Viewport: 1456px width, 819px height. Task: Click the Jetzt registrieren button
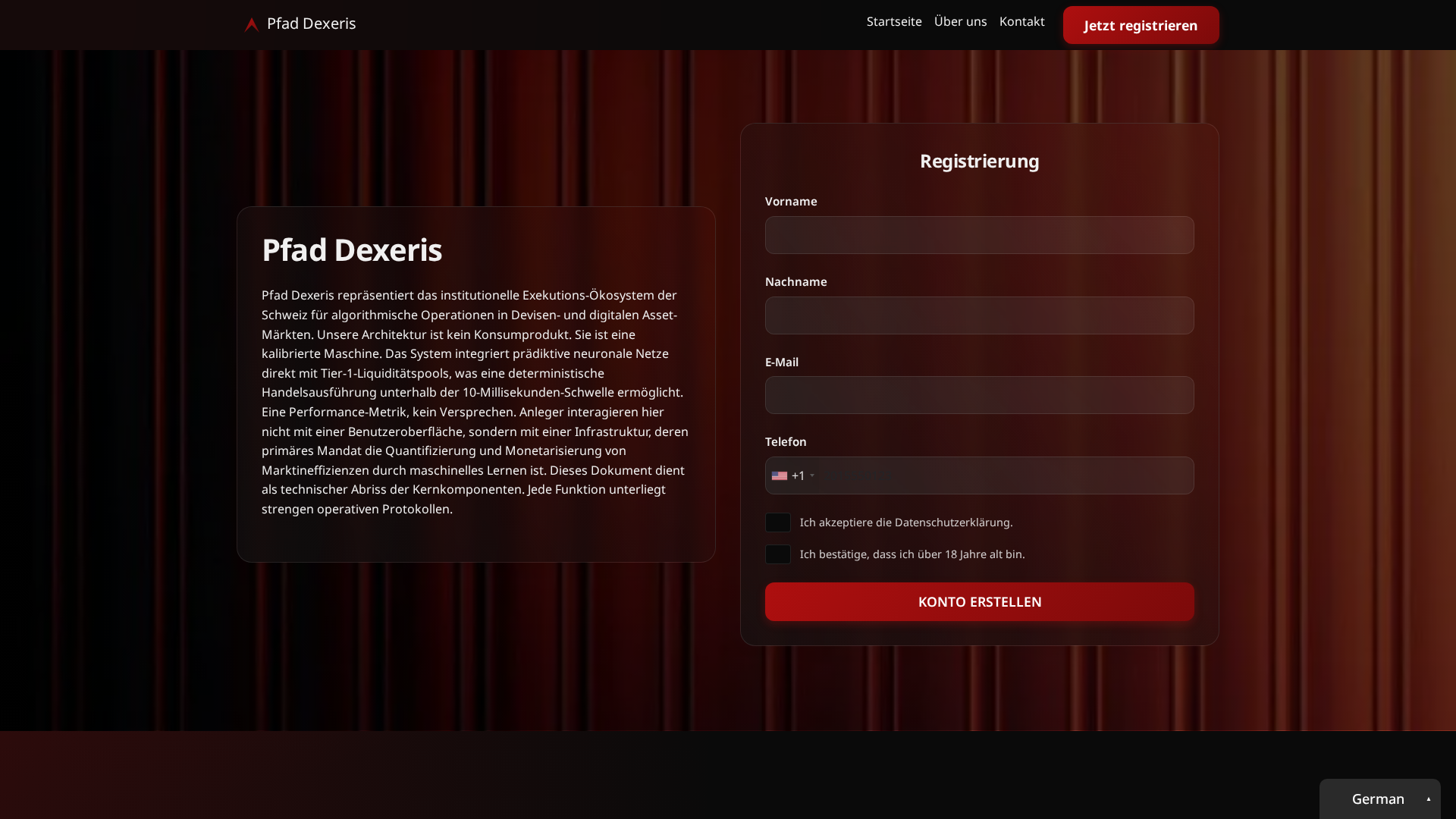click(1141, 25)
